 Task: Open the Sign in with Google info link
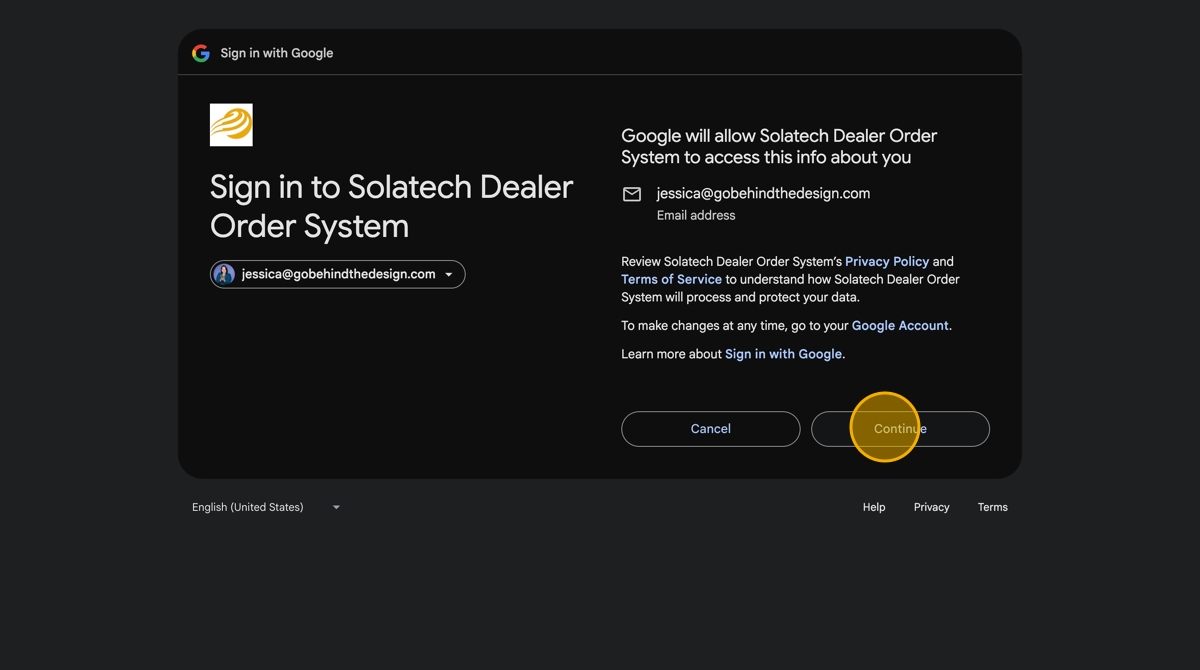pos(783,354)
